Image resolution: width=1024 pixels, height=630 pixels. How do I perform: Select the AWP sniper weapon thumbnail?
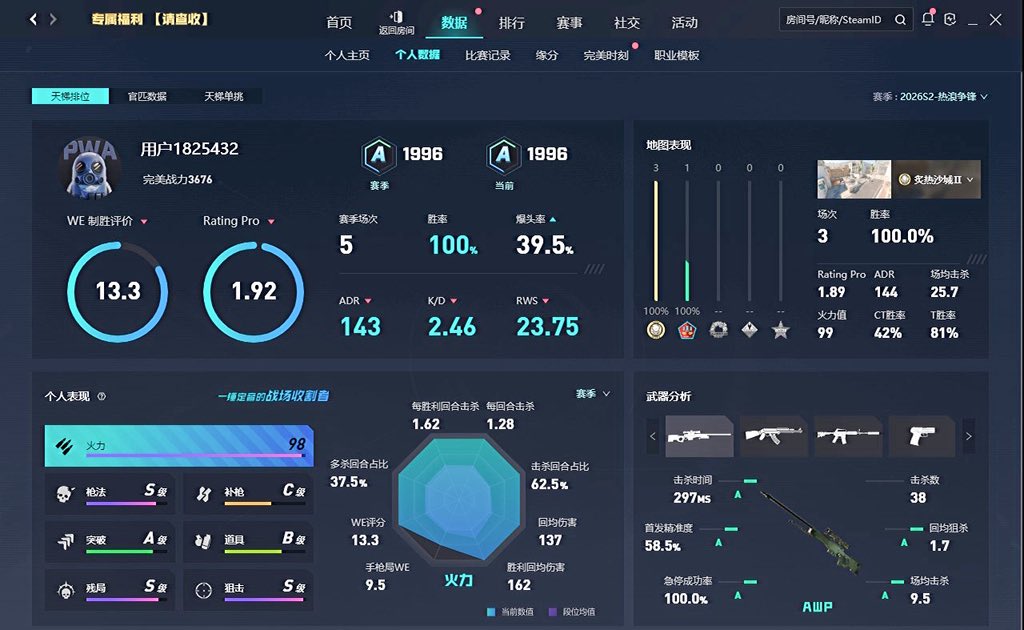tap(699, 436)
